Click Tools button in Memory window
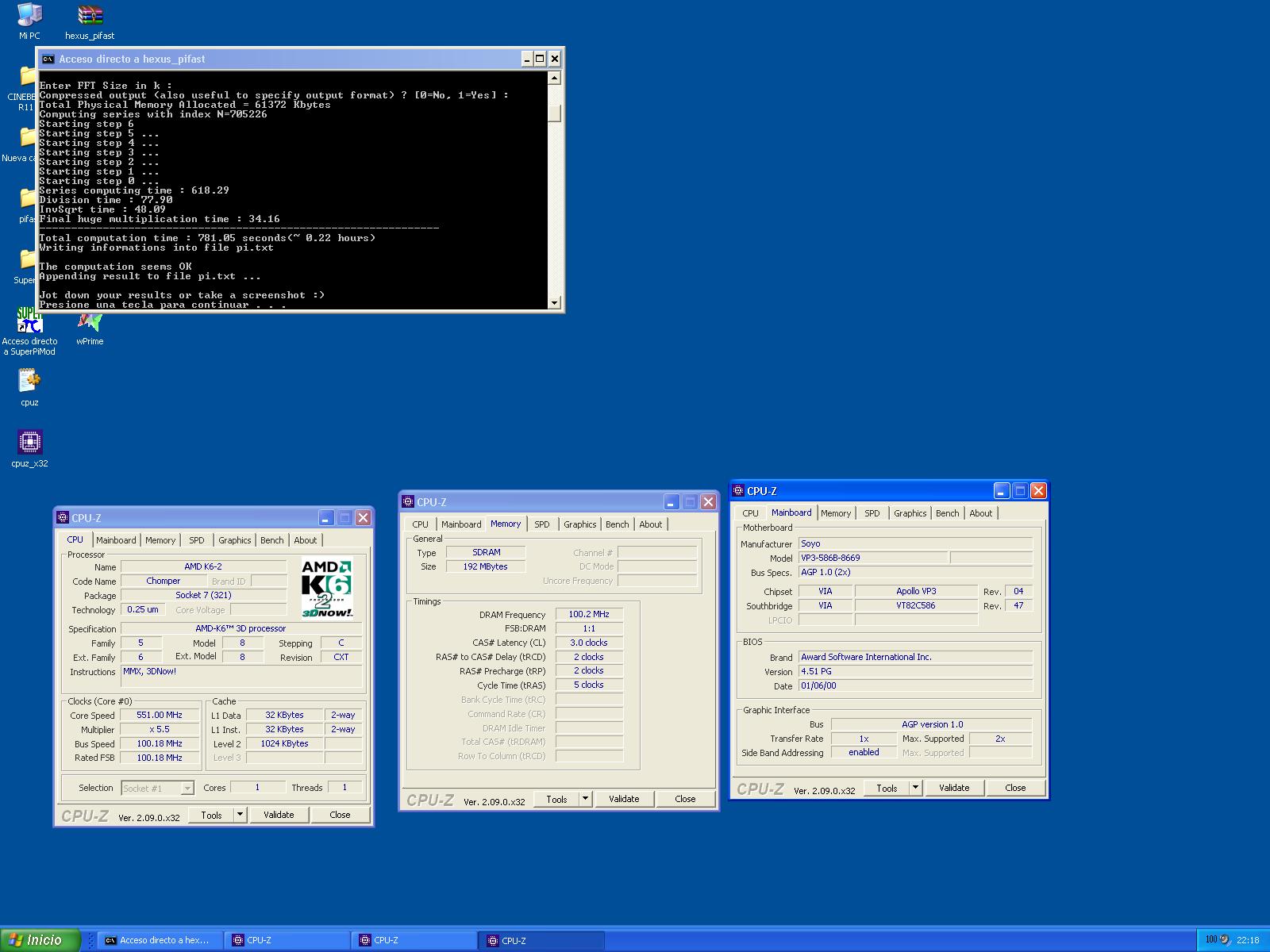1270x952 pixels. (x=556, y=799)
